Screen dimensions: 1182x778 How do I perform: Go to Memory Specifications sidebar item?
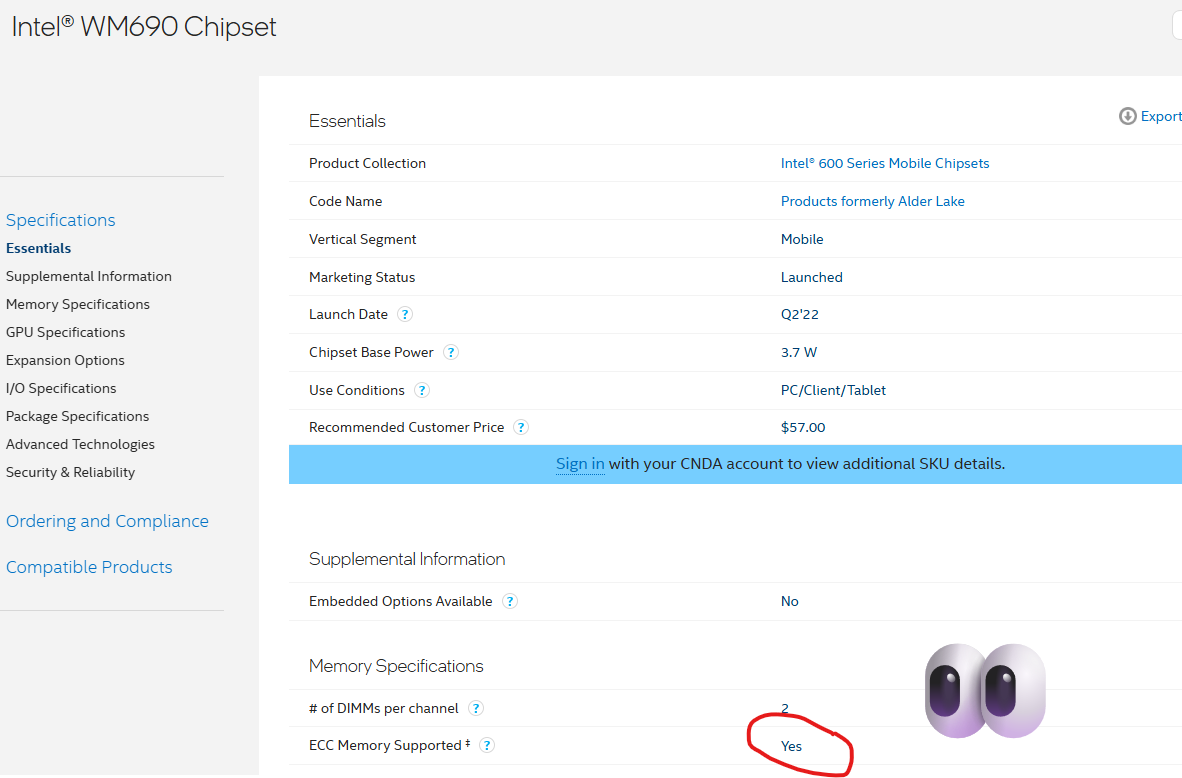tap(78, 304)
